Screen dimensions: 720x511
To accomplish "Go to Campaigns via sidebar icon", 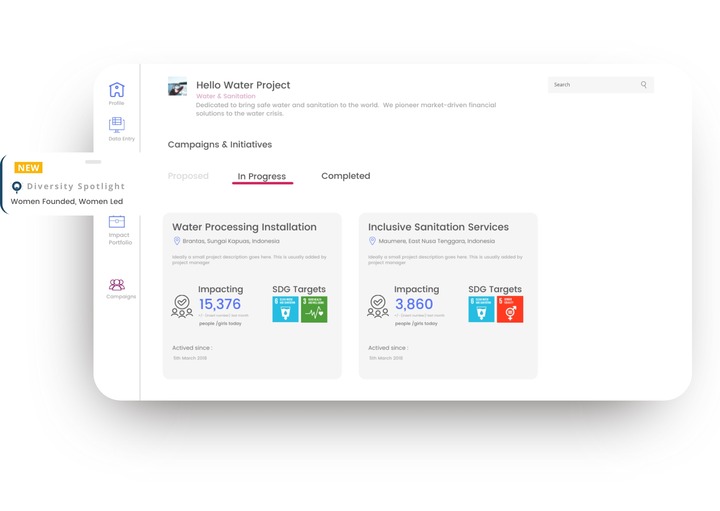I will pos(117,285).
